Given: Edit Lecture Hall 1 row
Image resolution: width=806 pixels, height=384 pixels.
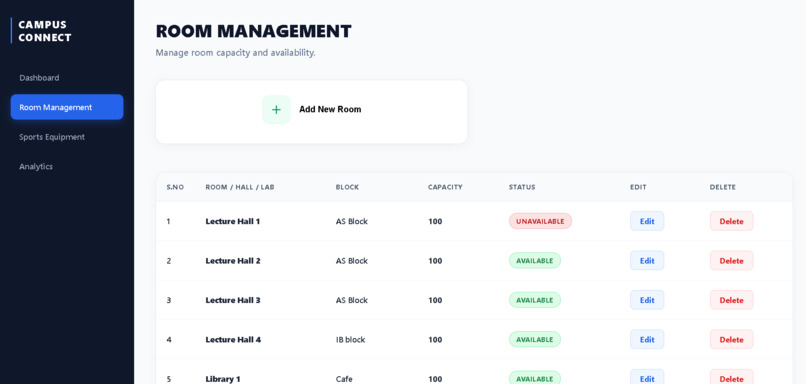Looking at the screenshot, I should (647, 221).
